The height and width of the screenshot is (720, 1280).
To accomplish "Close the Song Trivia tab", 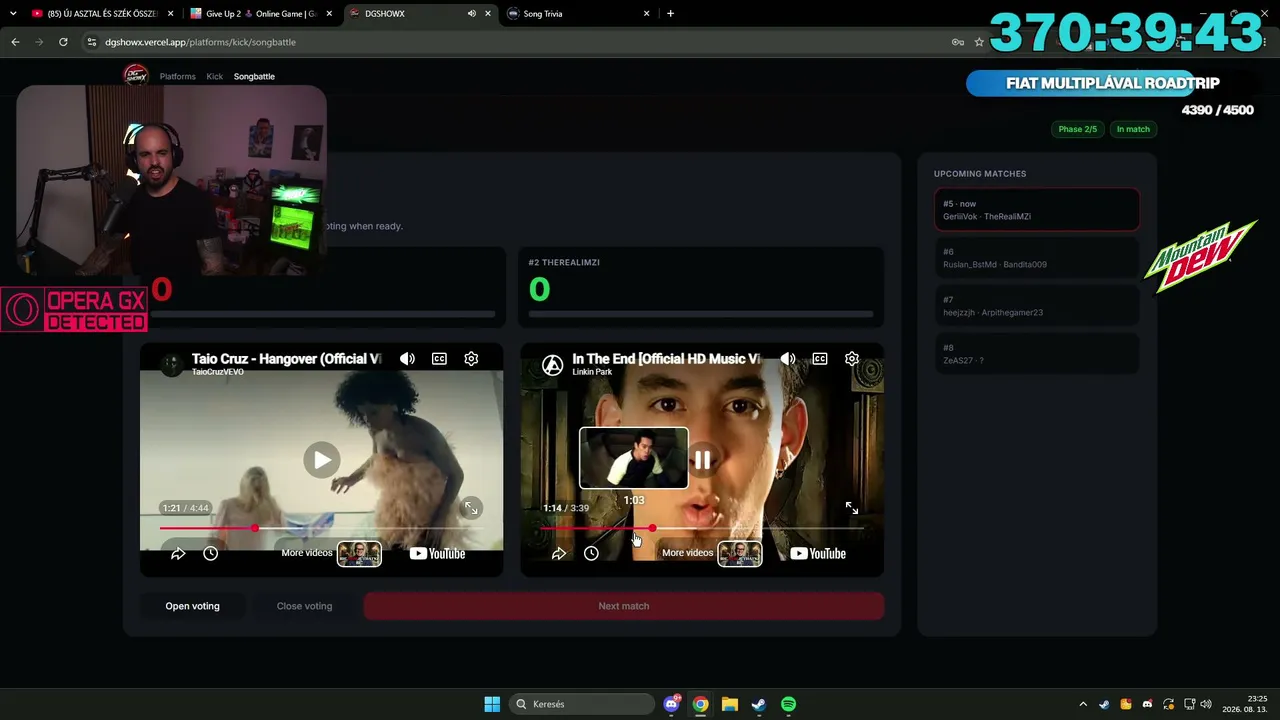I will pyautogui.click(x=647, y=14).
